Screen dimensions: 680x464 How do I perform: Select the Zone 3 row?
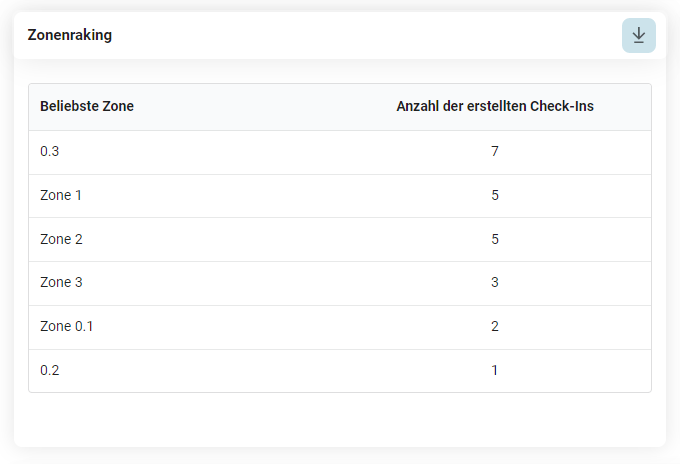pyautogui.click(x=340, y=282)
